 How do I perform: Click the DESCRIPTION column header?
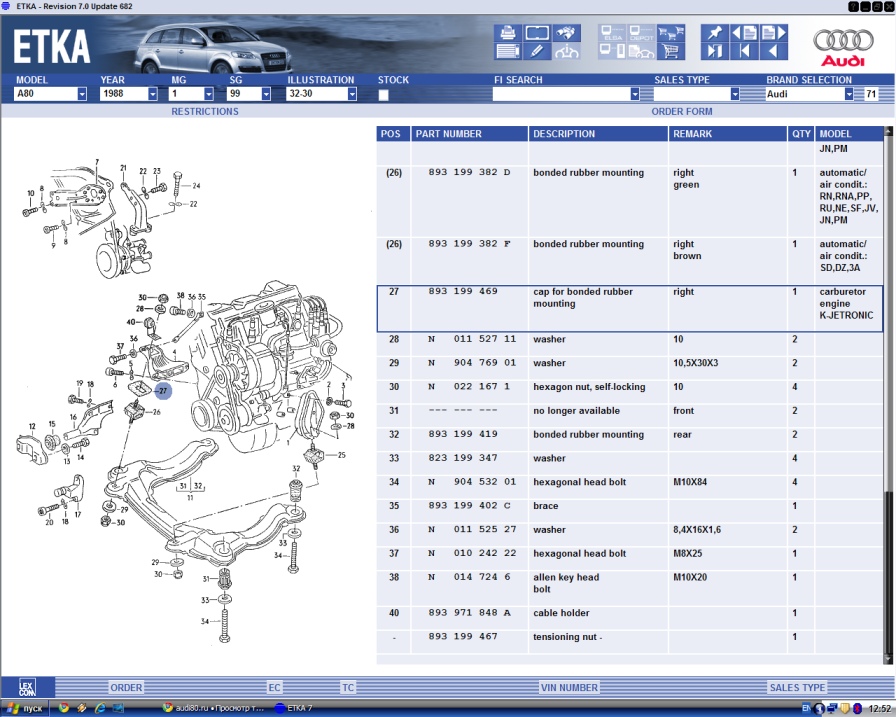click(x=598, y=134)
